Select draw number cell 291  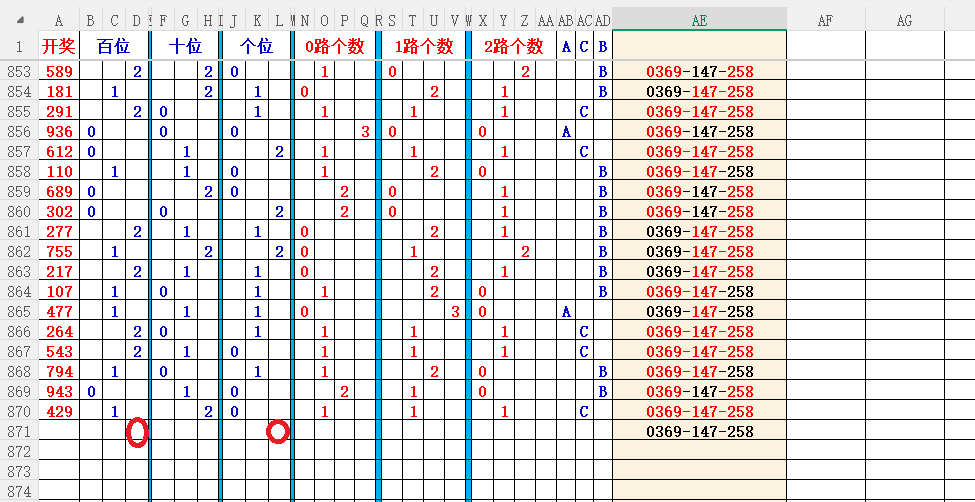[59, 112]
